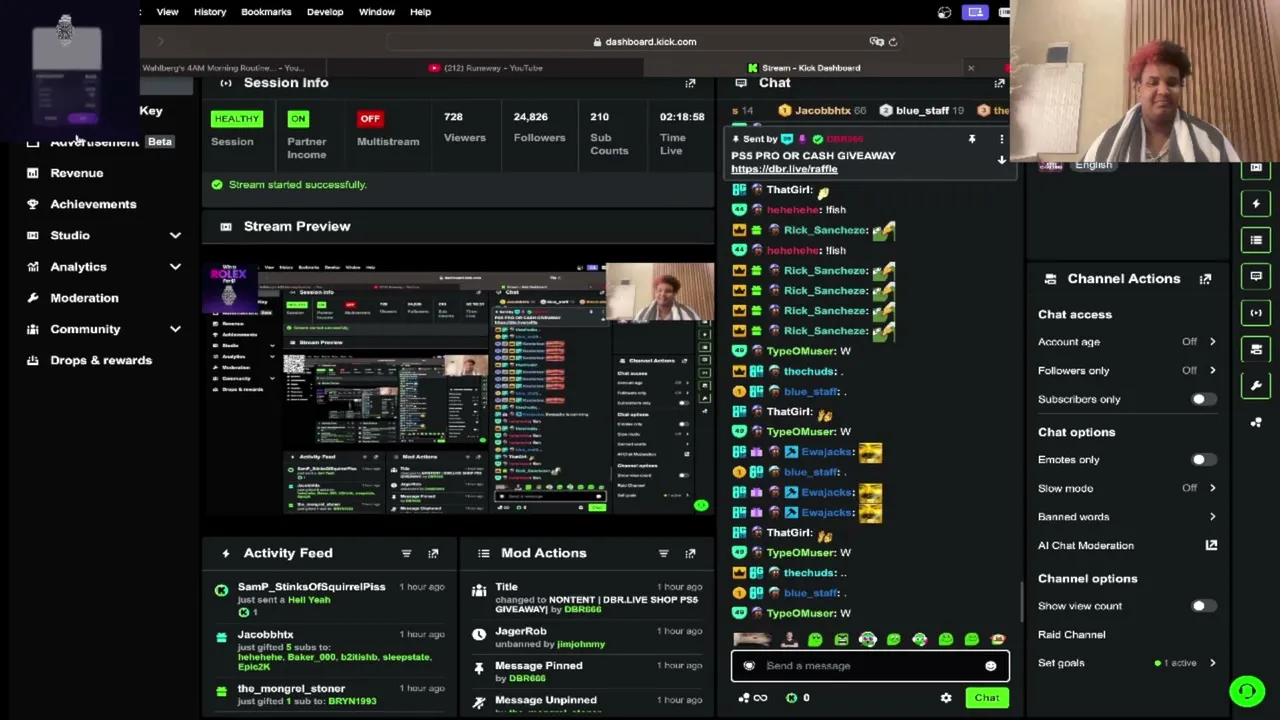Expand the Studio sidebar section
The height and width of the screenshot is (720, 1280).
tap(175, 235)
